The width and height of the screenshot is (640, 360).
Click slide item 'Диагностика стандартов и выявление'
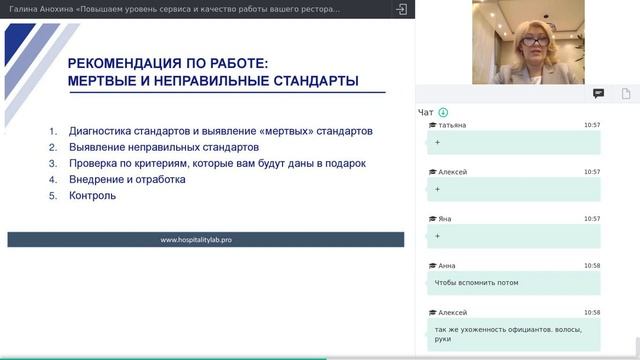click(x=220, y=131)
